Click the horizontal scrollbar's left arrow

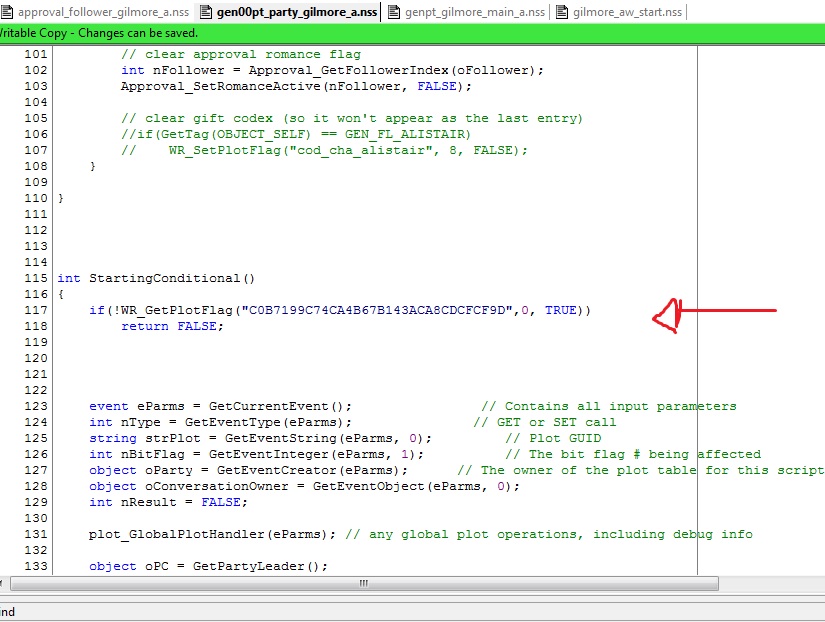3,583
